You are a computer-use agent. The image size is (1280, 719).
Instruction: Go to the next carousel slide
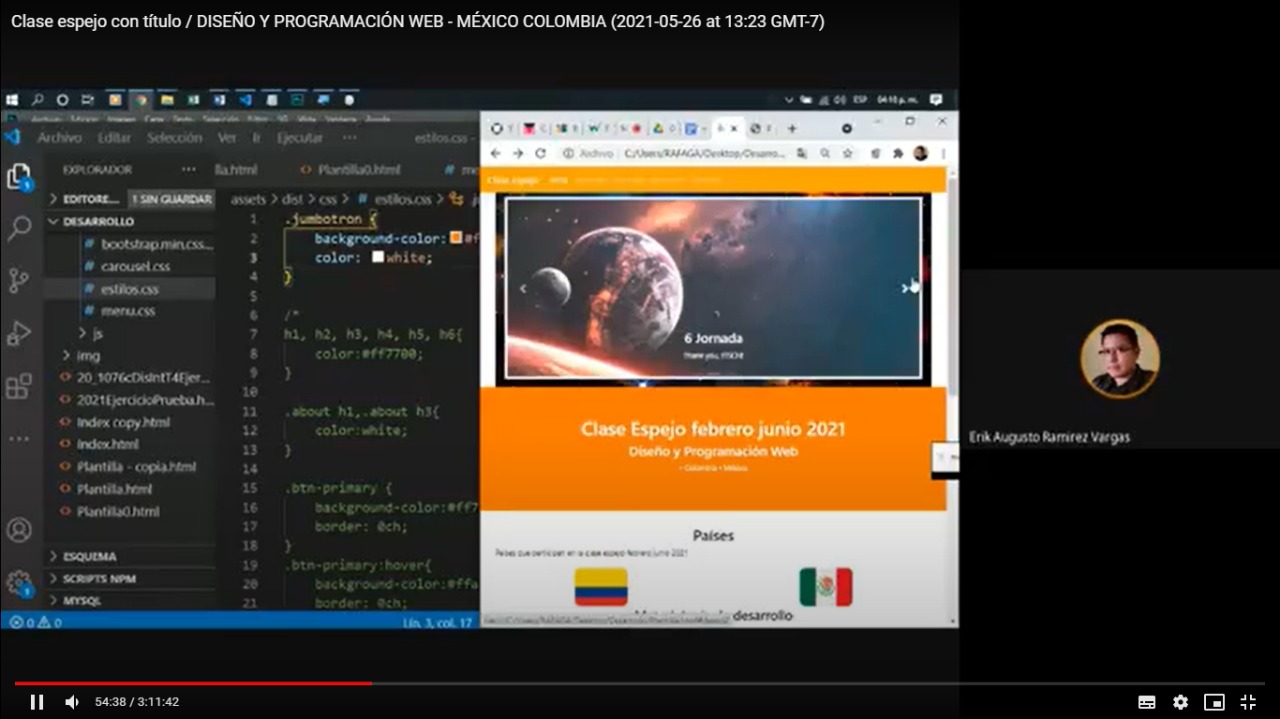pyautogui.click(x=905, y=288)
